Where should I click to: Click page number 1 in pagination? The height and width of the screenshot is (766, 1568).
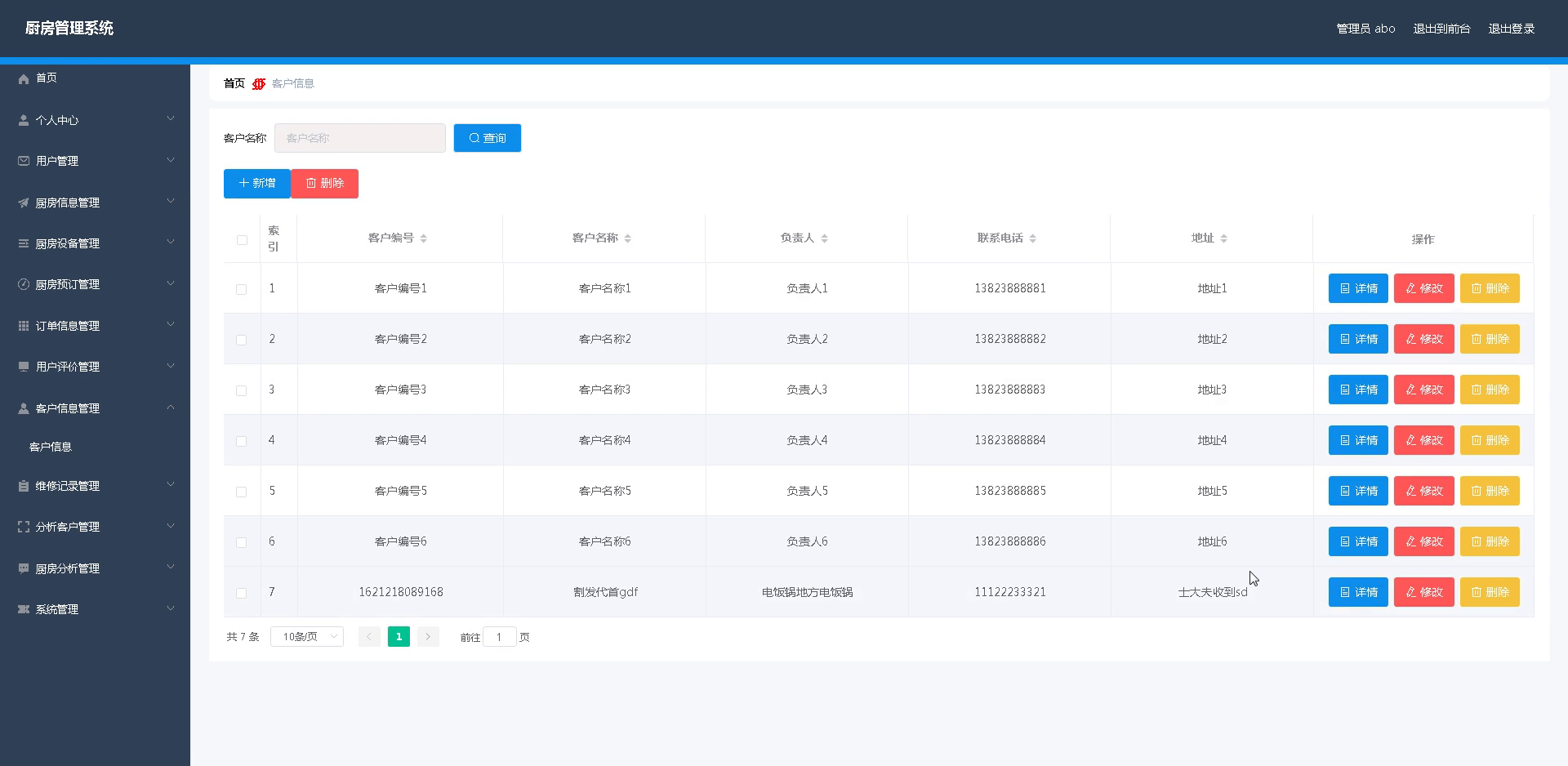coord(399,637)
